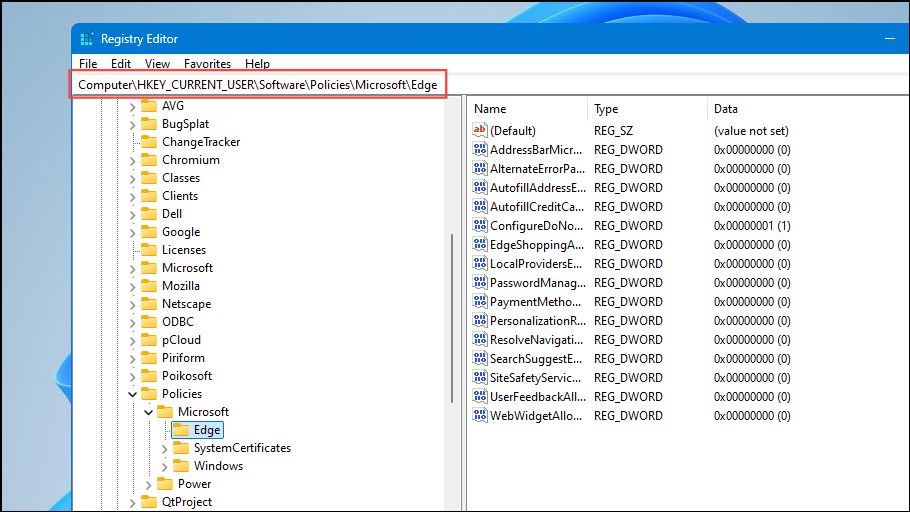Expand the QtProject key
Screen dimensions: 910x512
click(x=132, y=503)
